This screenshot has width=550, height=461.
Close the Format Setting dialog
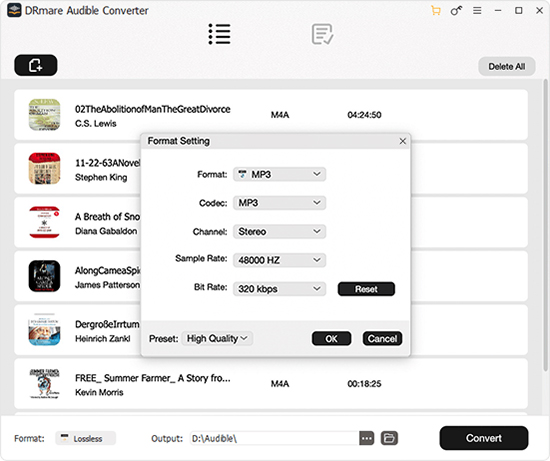tap(403, 141)
